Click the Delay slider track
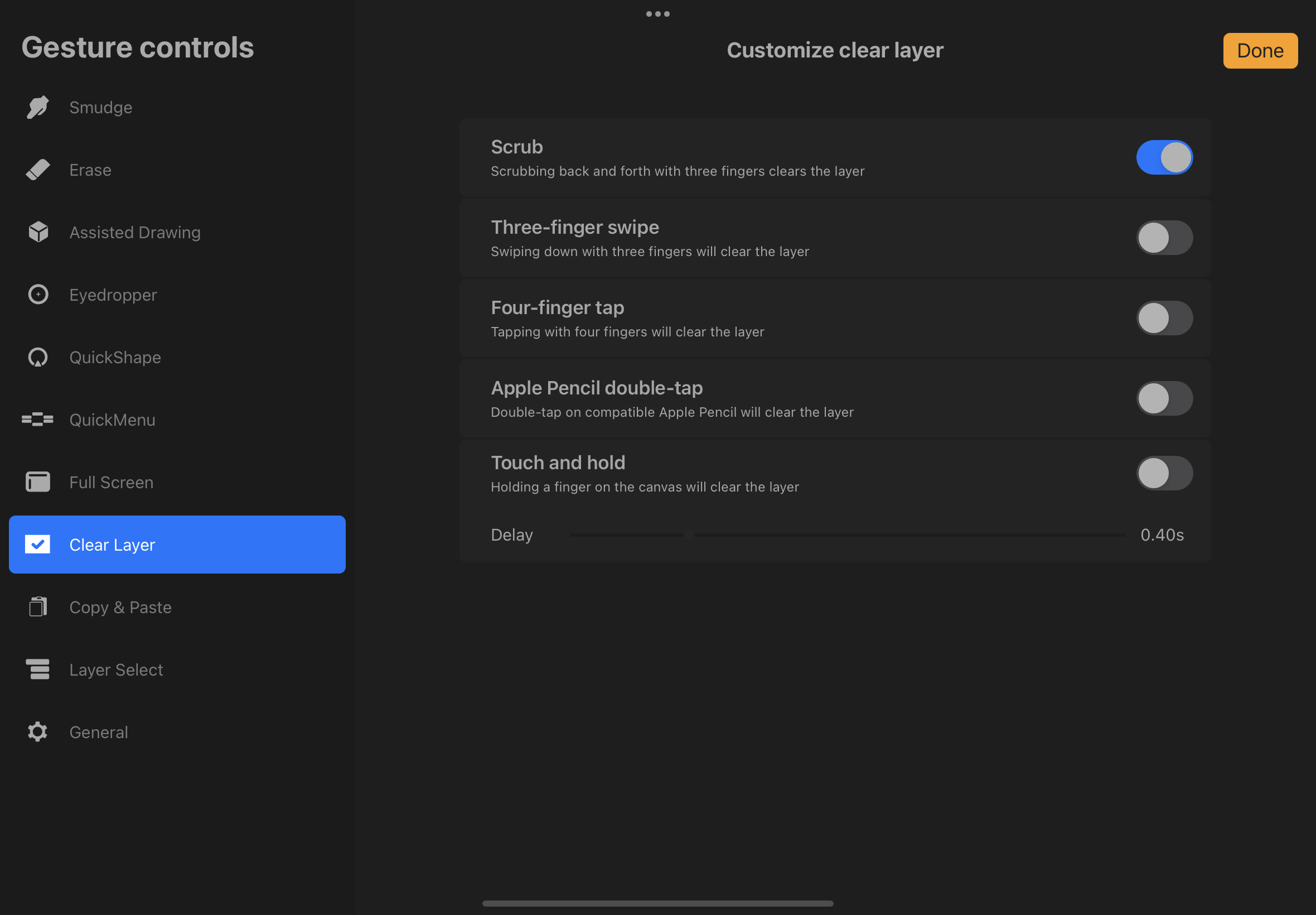Viewport: 1316px width, 915px height. 848,535
